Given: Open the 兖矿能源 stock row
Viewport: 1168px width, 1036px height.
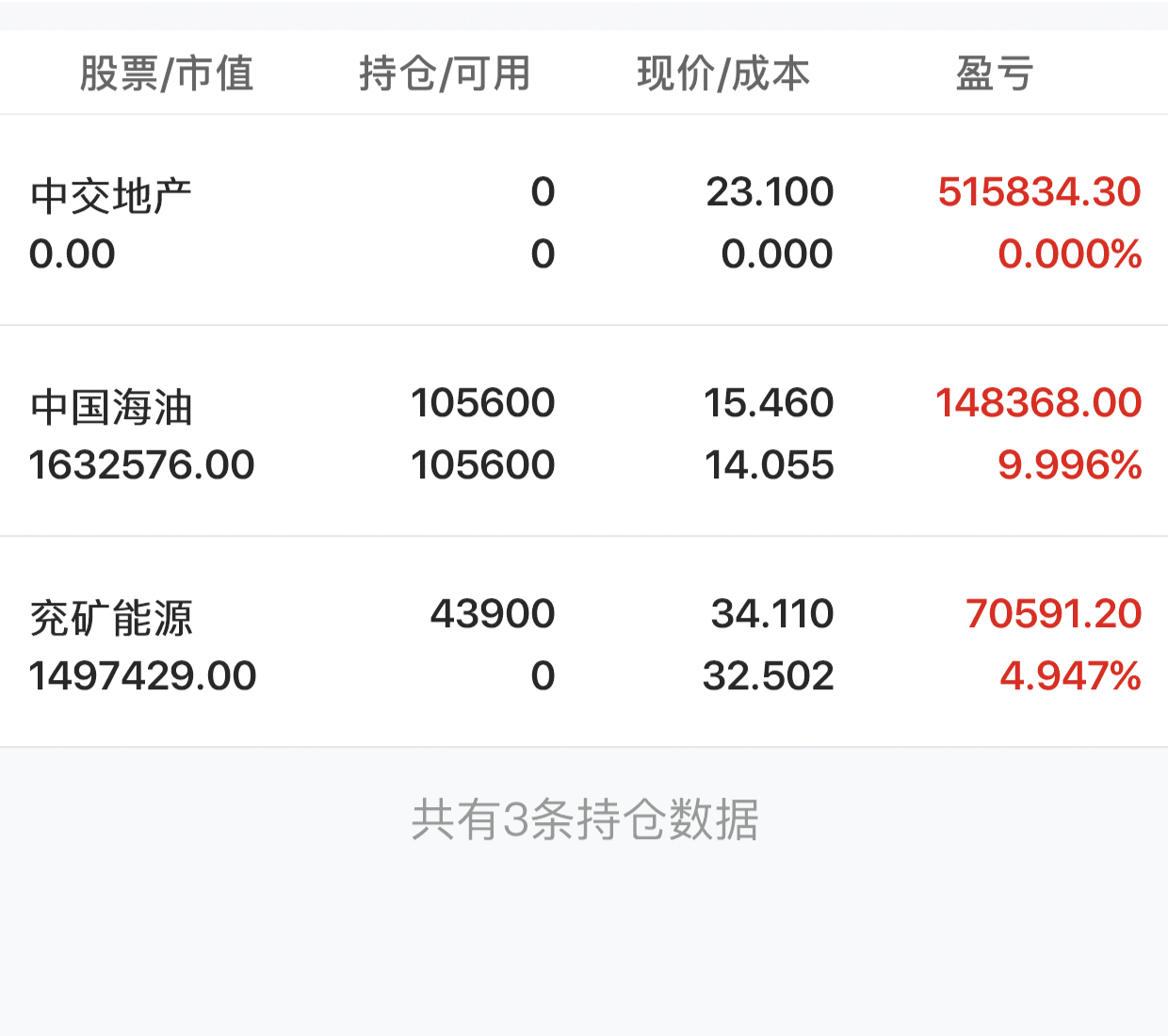Looking at the screenshot, I should click(584, 643).
